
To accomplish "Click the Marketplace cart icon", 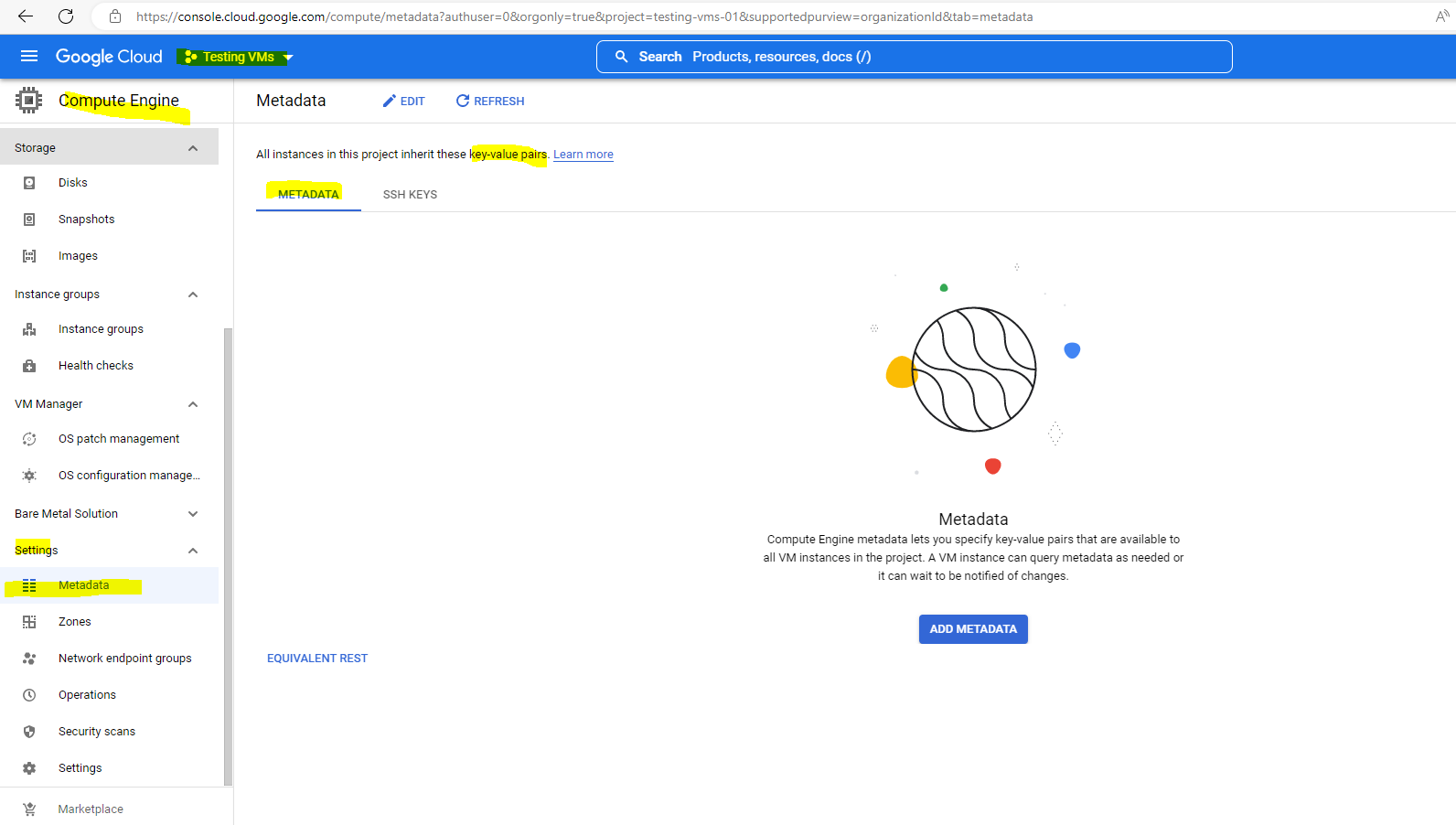I will pyautogui.click(x=29, y=809).
